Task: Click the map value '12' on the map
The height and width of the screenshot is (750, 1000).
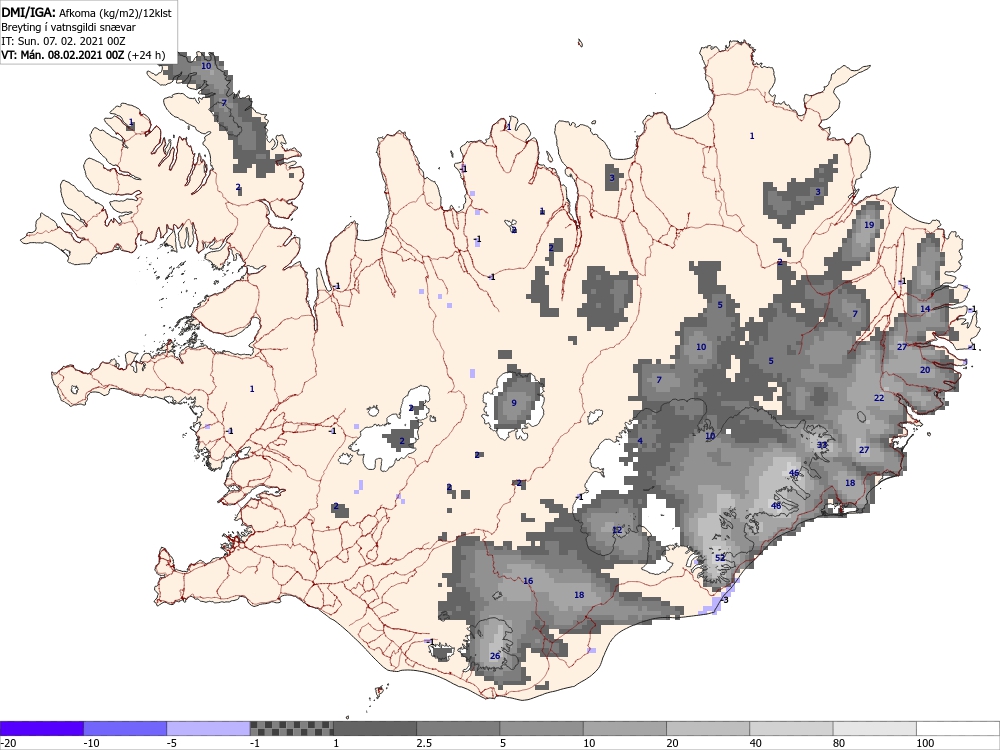Action: (617, 530)
